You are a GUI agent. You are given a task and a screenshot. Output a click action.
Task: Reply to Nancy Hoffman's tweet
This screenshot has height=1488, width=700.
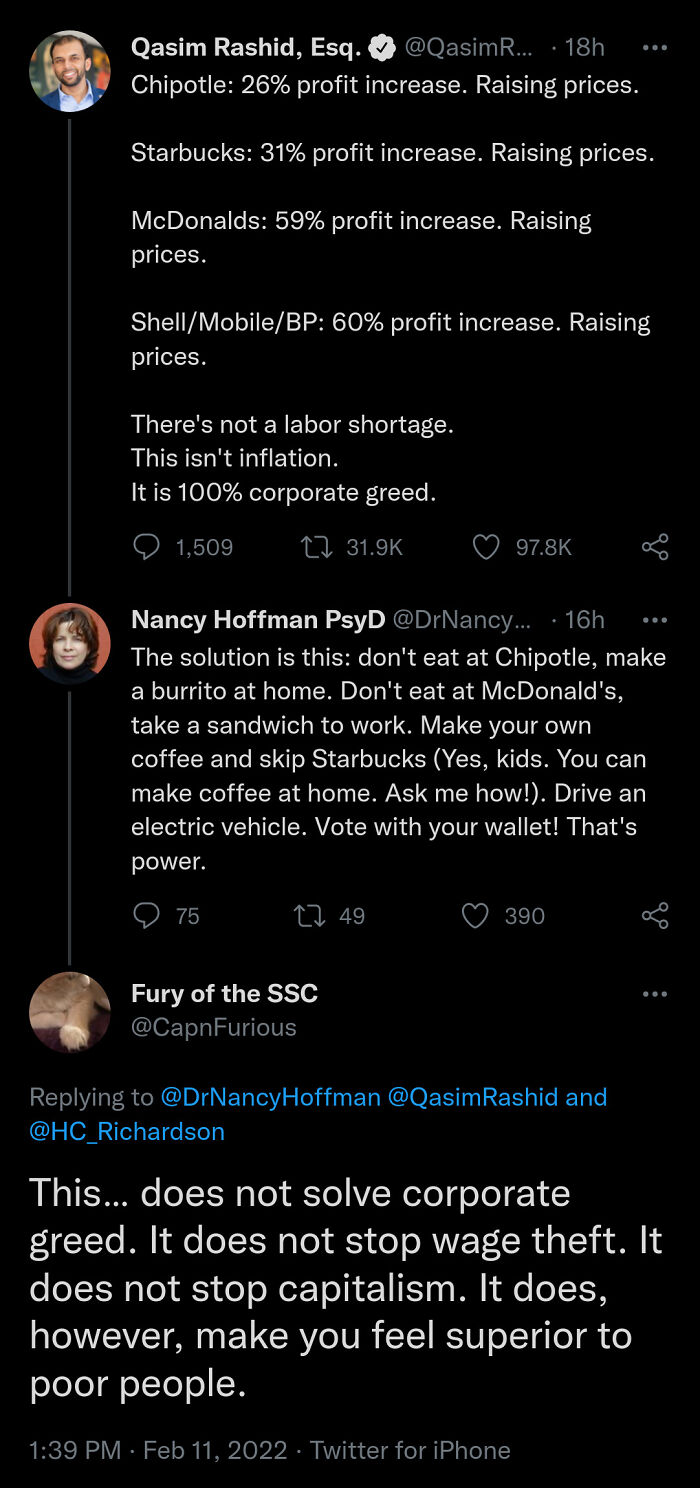[x=147, y=915]
